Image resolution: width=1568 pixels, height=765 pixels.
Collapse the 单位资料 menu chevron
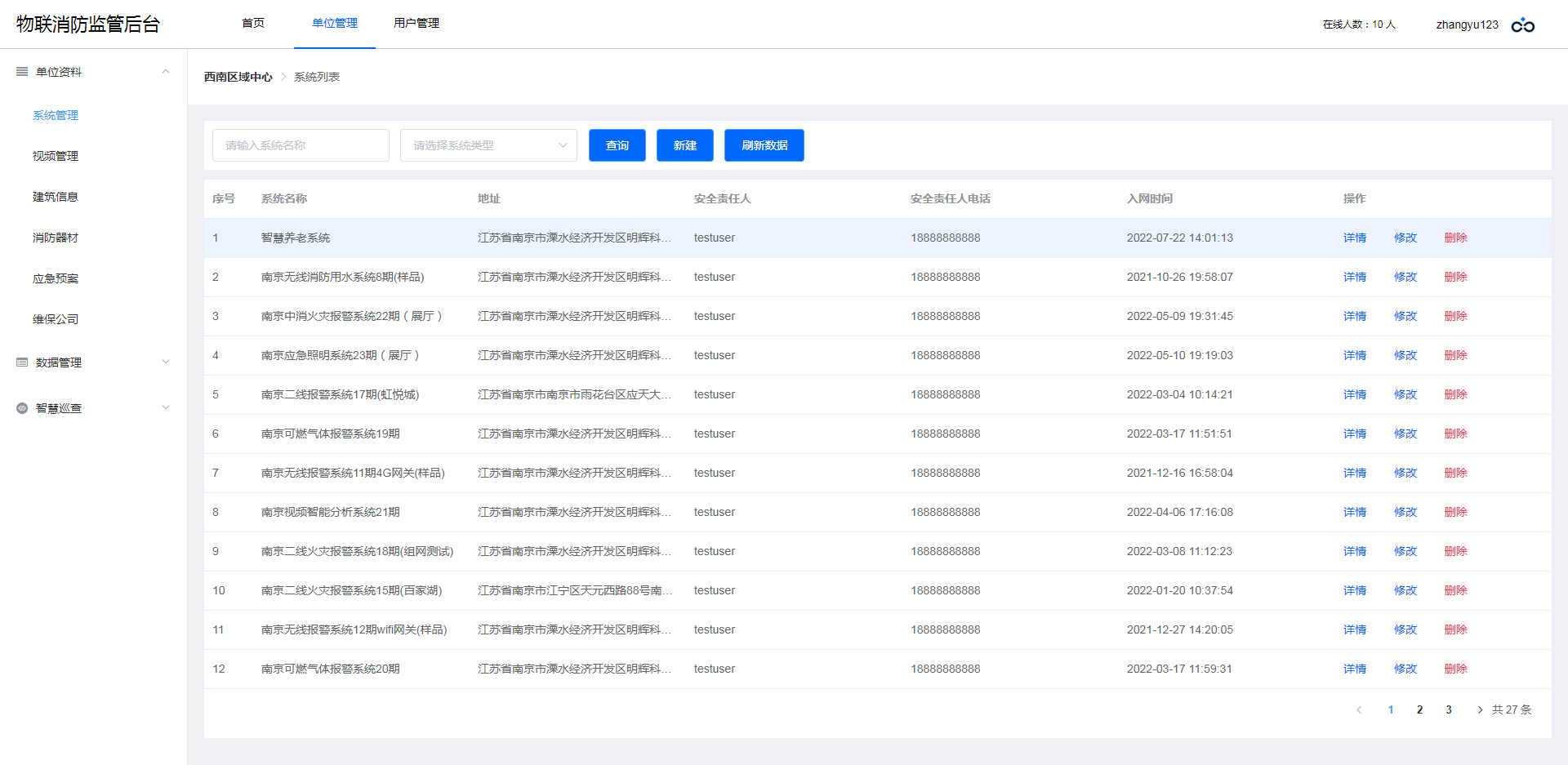166,72
